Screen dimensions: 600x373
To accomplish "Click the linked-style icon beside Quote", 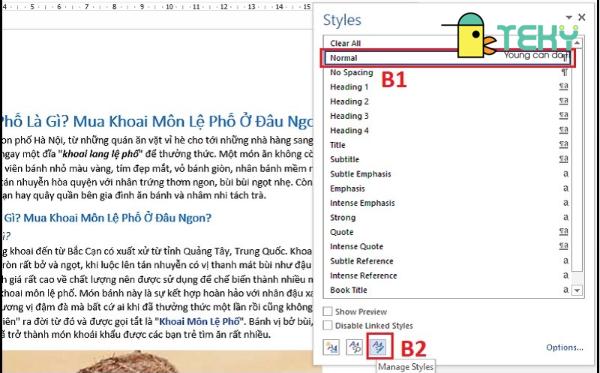I will pyautogui.click(x=564, y=231).
